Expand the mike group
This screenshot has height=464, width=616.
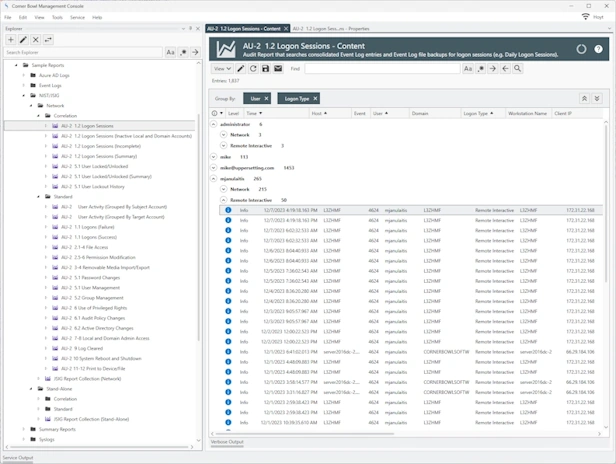pyautogui.click(x=213, y=157)
